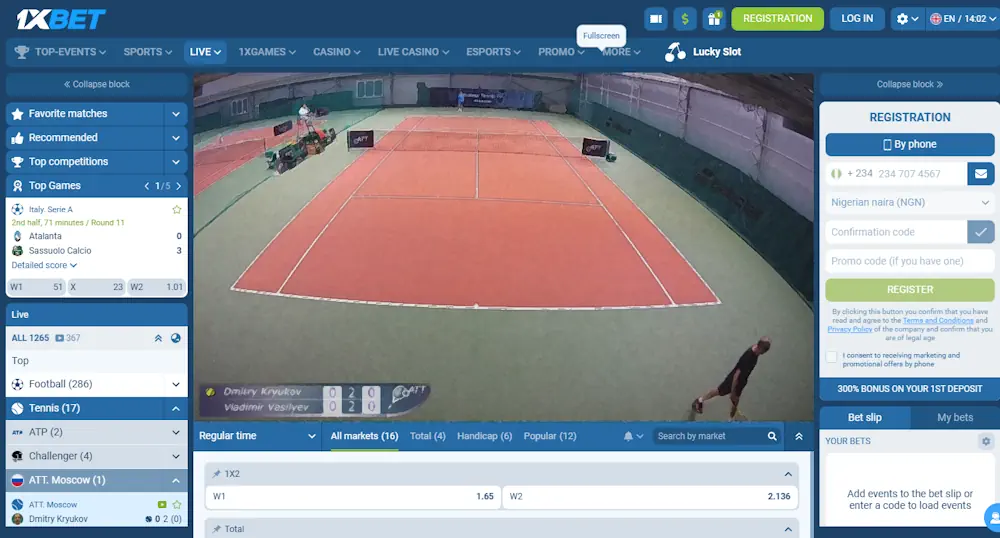Select By phone registration method
Screen dimensions: 1000x538
point(909,145)
